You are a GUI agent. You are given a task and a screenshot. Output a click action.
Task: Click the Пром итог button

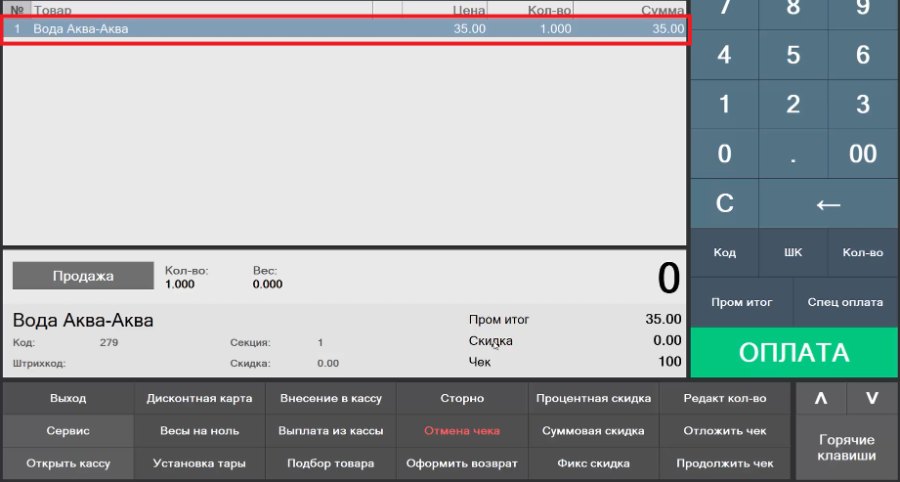[742, 302]
